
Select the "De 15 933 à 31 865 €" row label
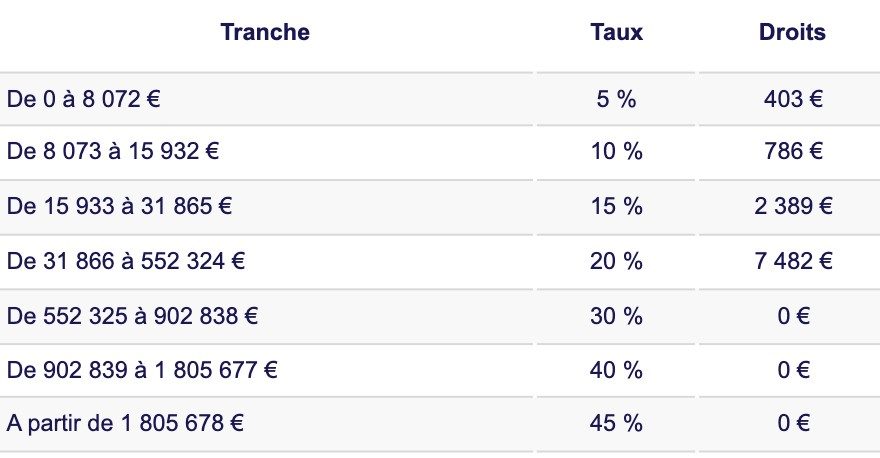119,207
